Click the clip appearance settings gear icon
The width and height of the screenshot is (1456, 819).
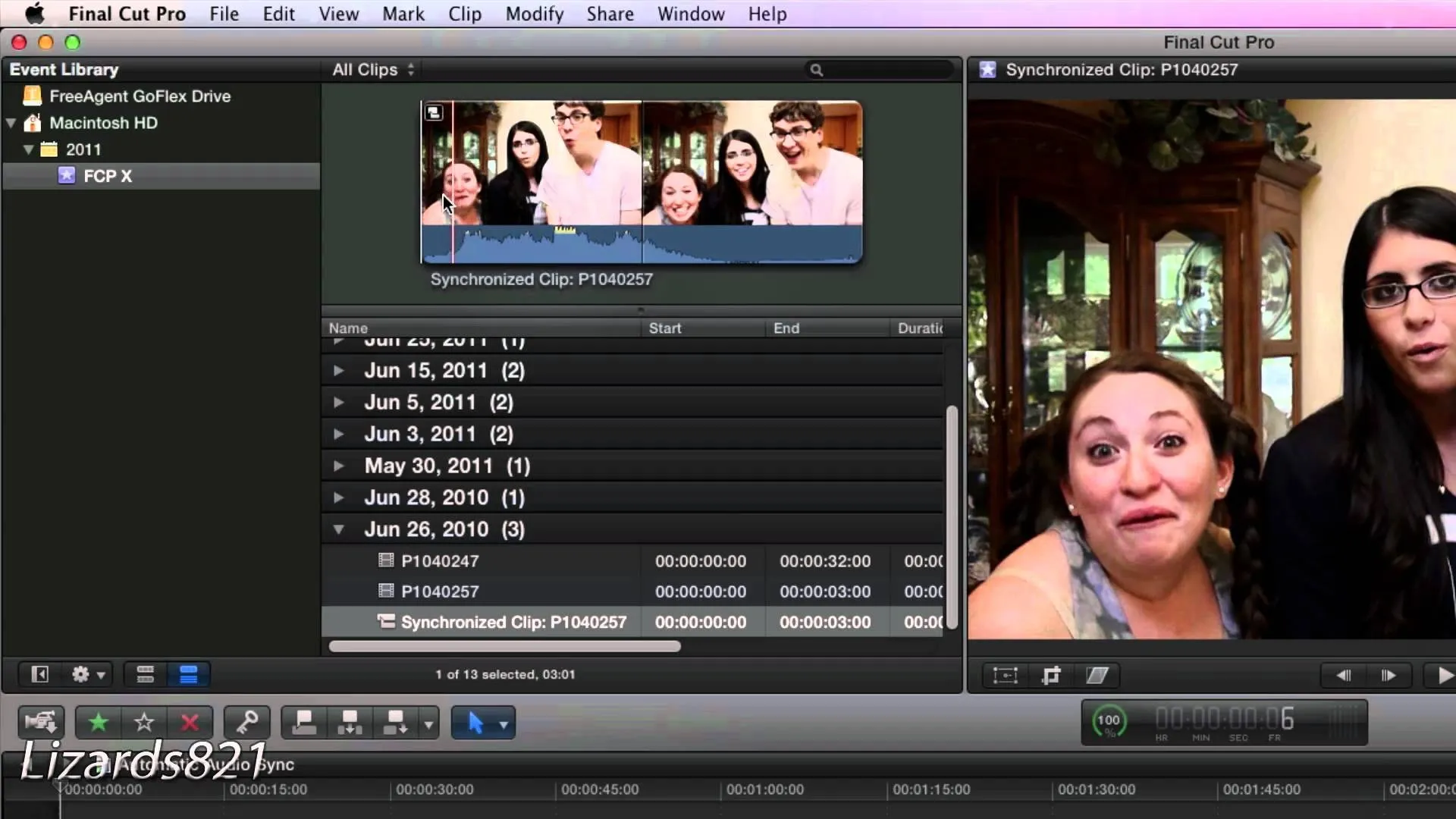pyautogui.click(x=85, y=674)
